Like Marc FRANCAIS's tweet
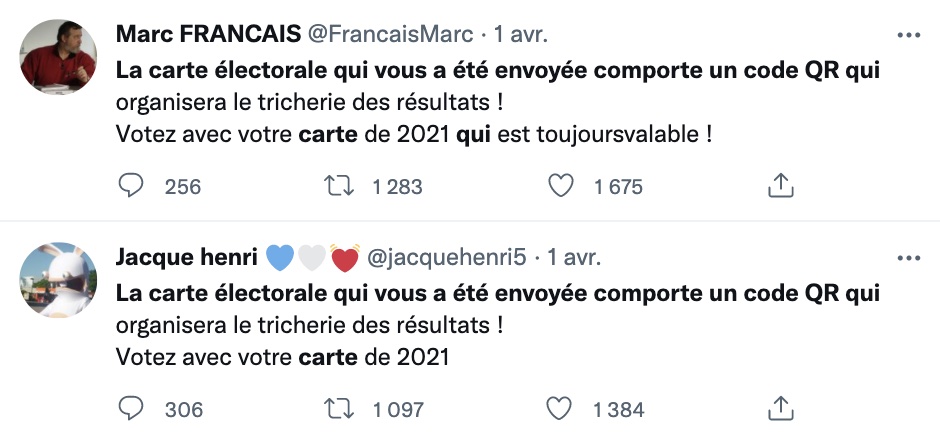The width and height of the screenshot is (940, 440). tap(563, 186)
